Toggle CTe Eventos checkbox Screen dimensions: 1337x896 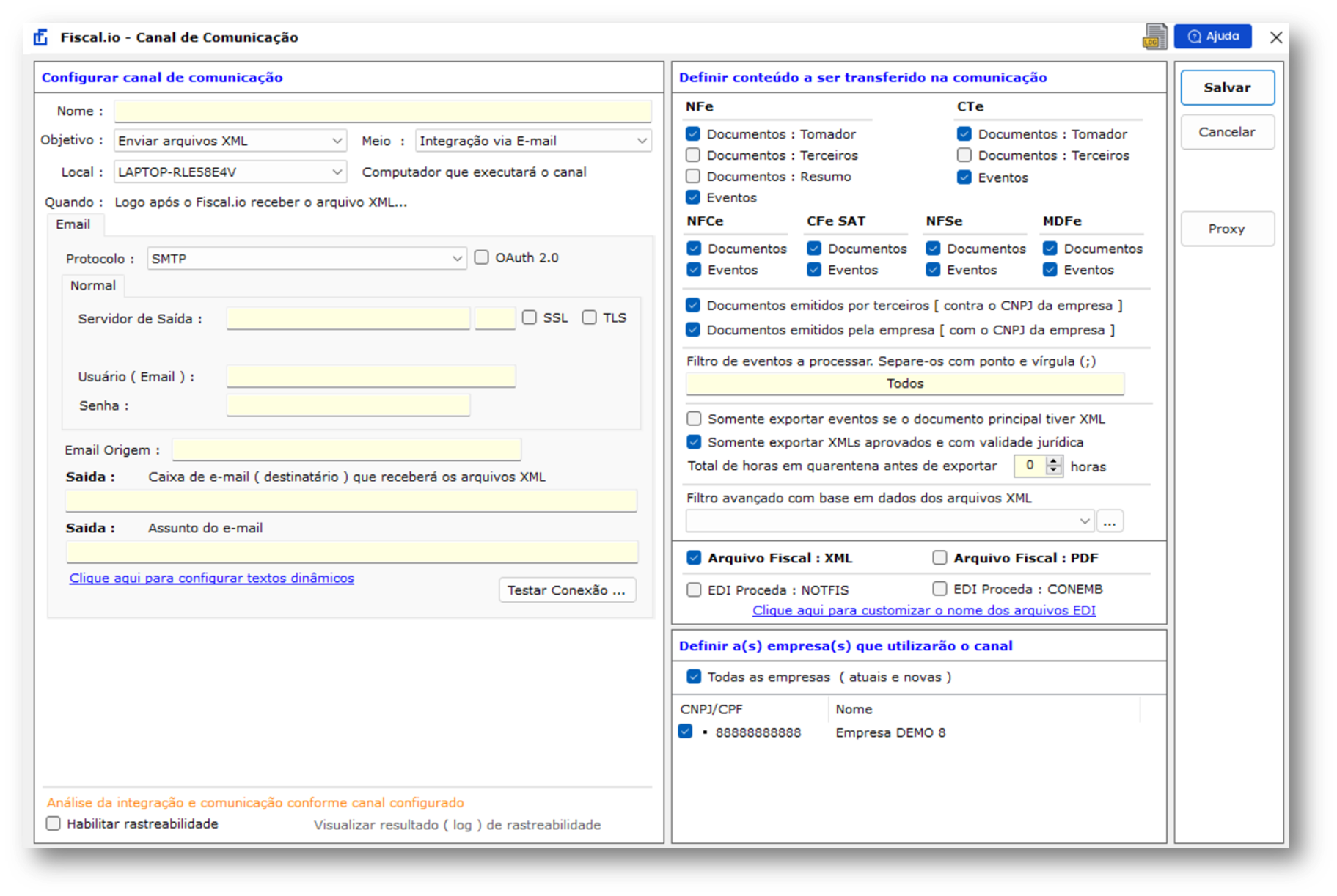click(x=964, y=177)
